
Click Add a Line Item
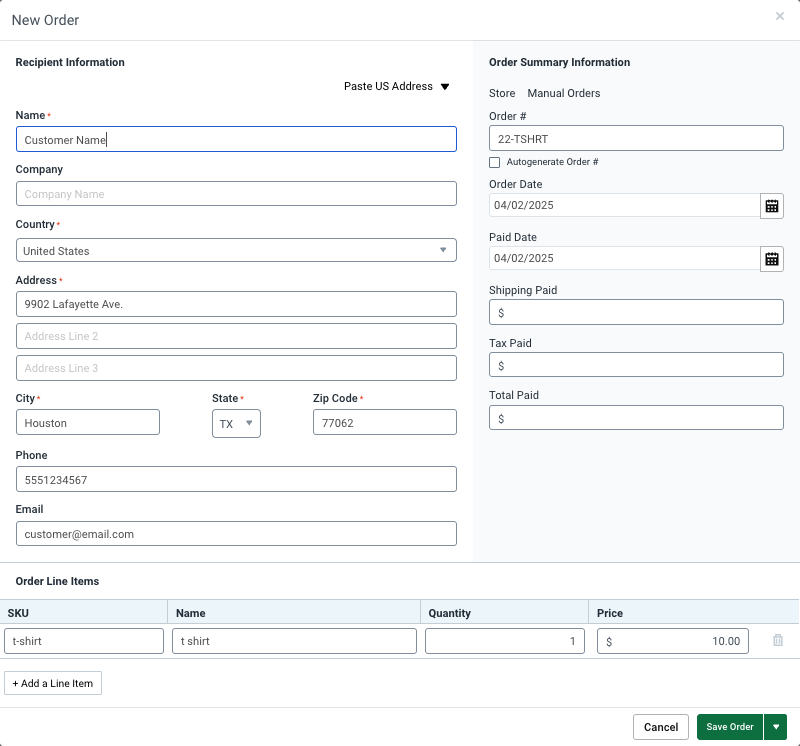(x=52, y=683)
